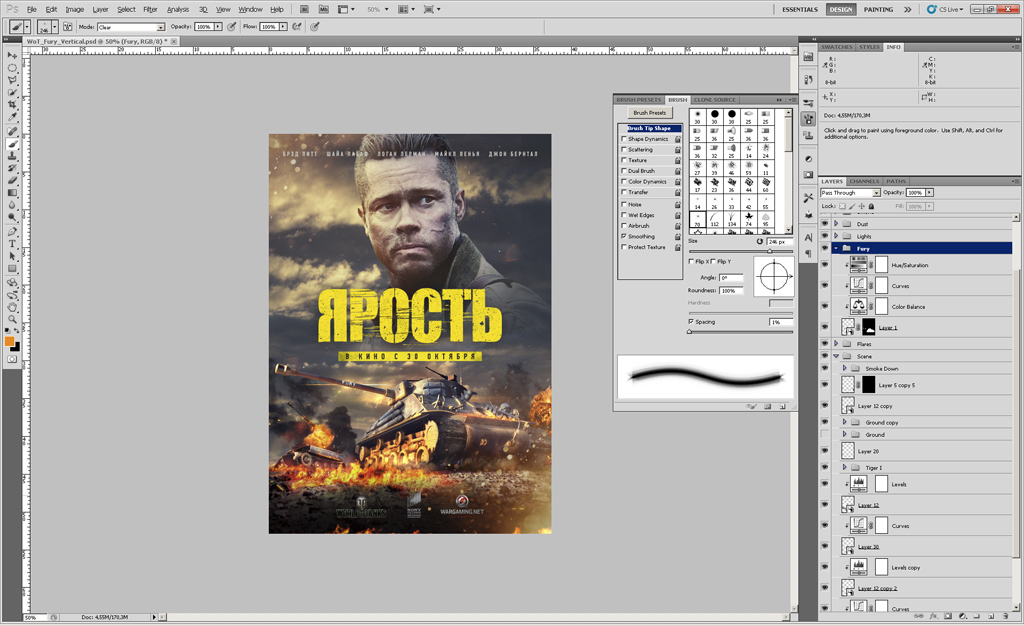The width and height of the screenshot is (1024, 626).
Task: Click the orange foreground color swatch
Action: click(9, 341)
